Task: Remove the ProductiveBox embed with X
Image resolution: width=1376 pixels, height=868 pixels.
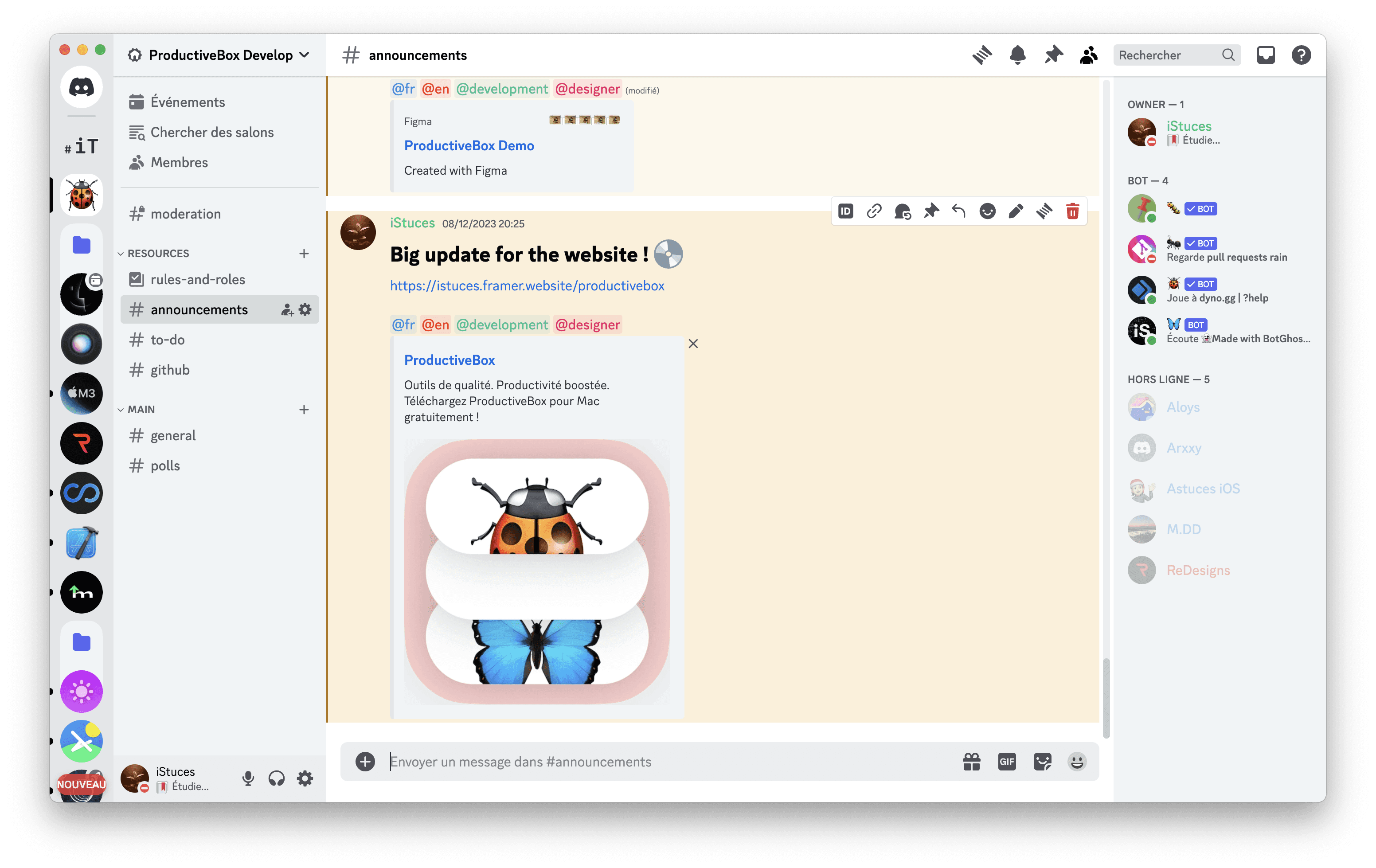Action: point(693,344)
